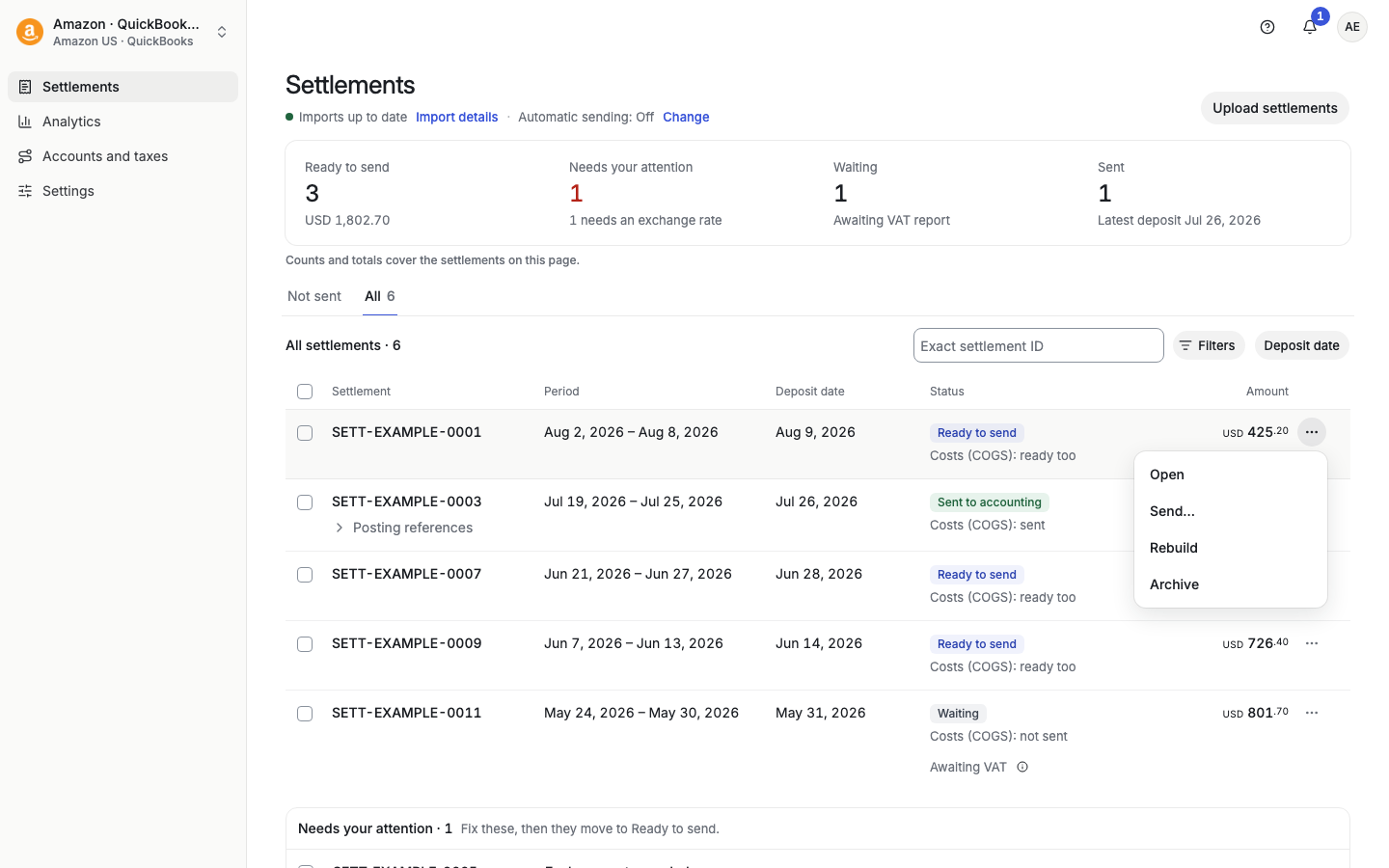Open more actions for SETT-EXAMPLE-0011
This screenshot has height=868, width=1389.
(1312, 713)
